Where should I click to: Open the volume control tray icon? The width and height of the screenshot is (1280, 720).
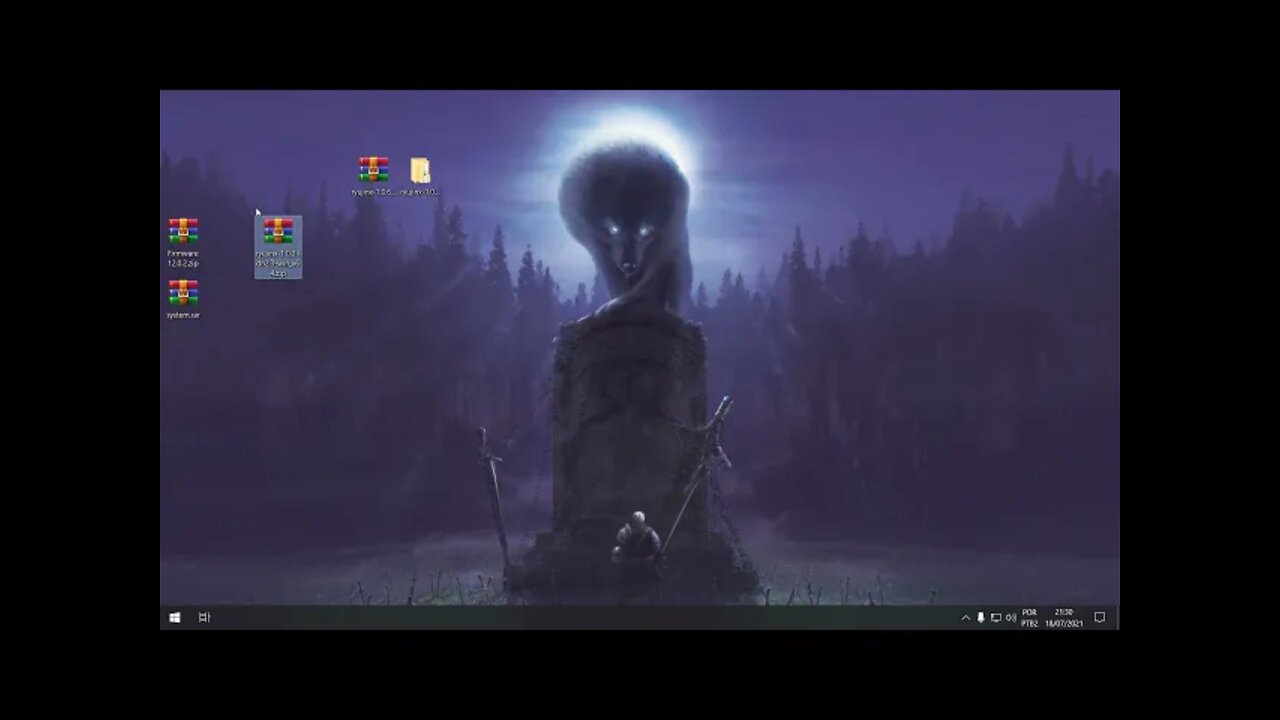coord(1010,618)
